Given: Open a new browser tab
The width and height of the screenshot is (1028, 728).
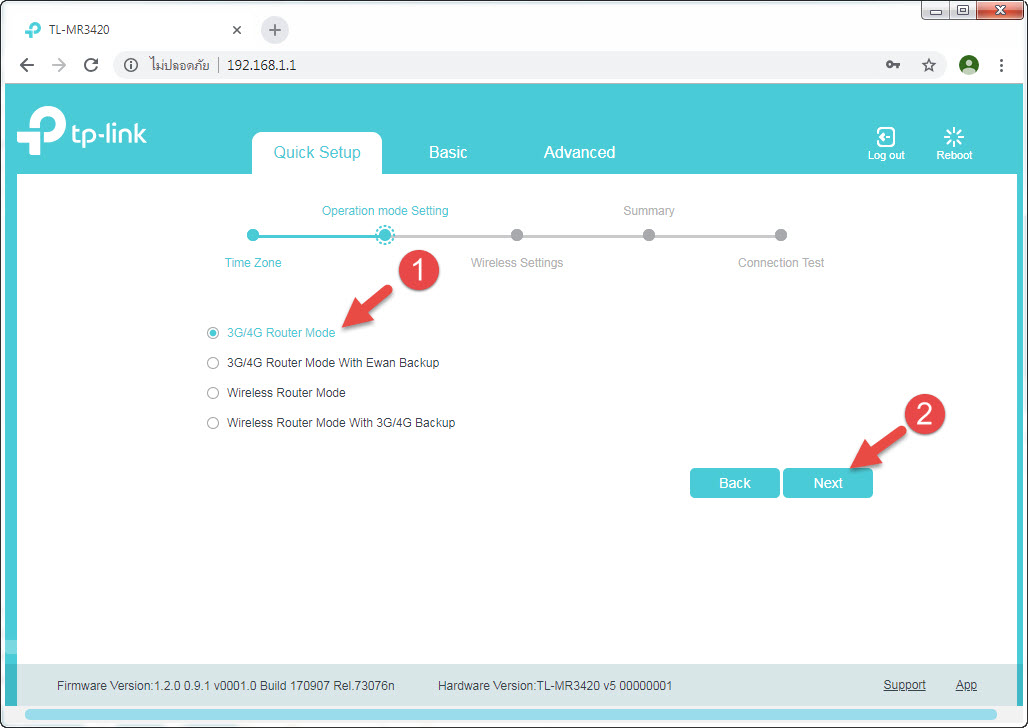Looking at the screenshot, I should [275, 30].
